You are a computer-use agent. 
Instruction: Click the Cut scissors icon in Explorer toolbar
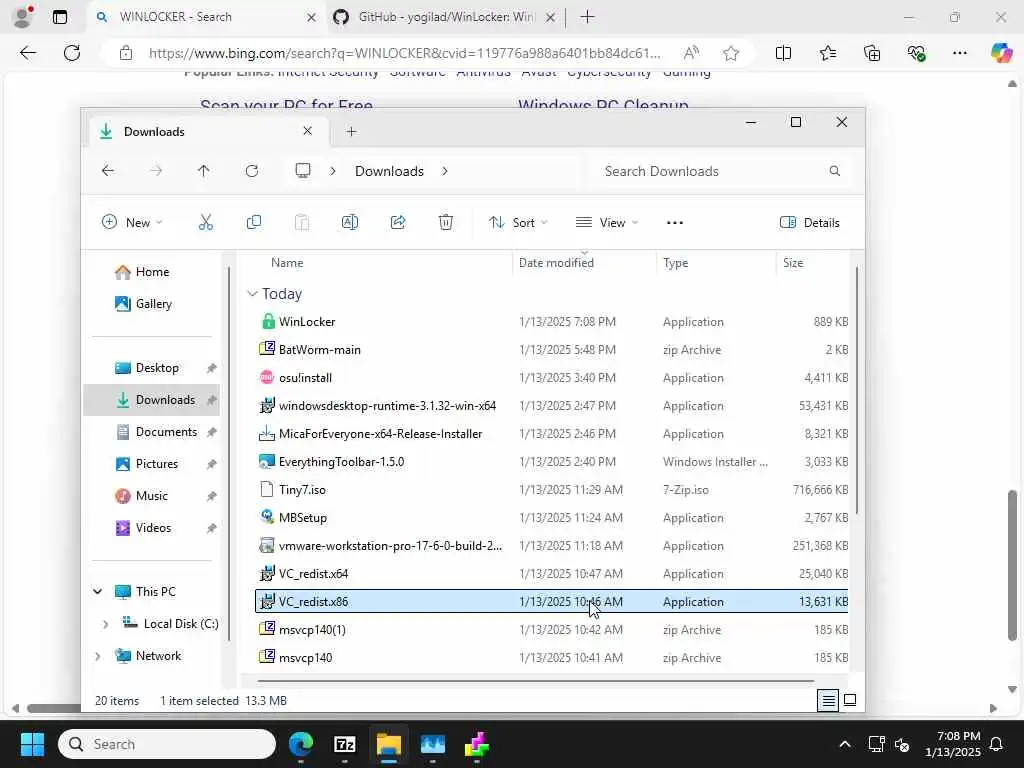(x=206, y=223)
